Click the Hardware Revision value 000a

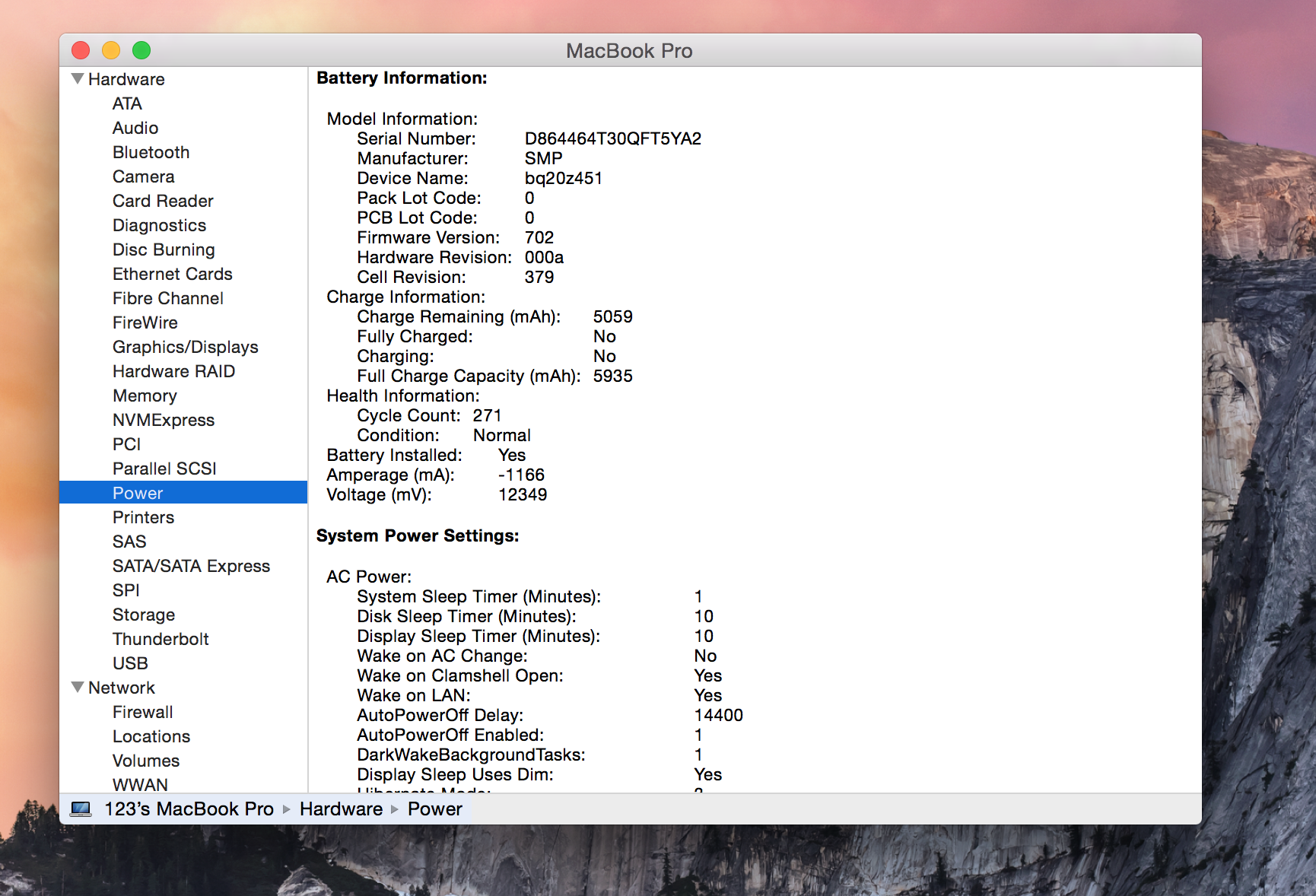point(544,257)
